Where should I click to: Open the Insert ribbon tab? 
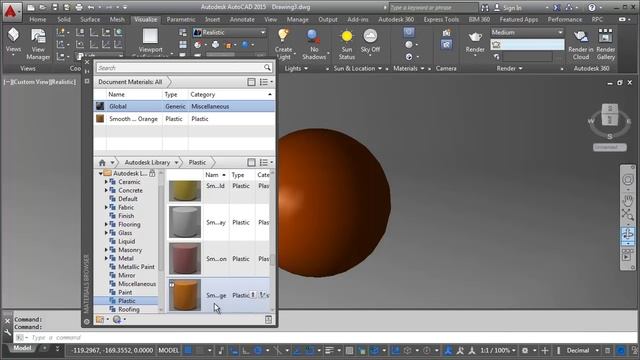click(x=212, y=20)
